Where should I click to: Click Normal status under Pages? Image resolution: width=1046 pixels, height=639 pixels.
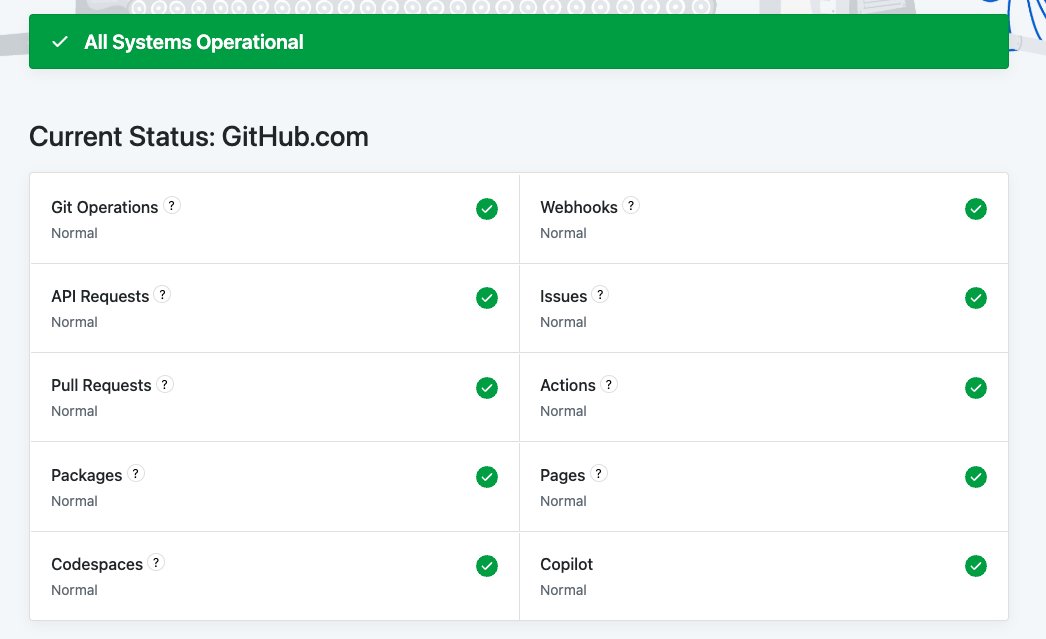(563, 502)
